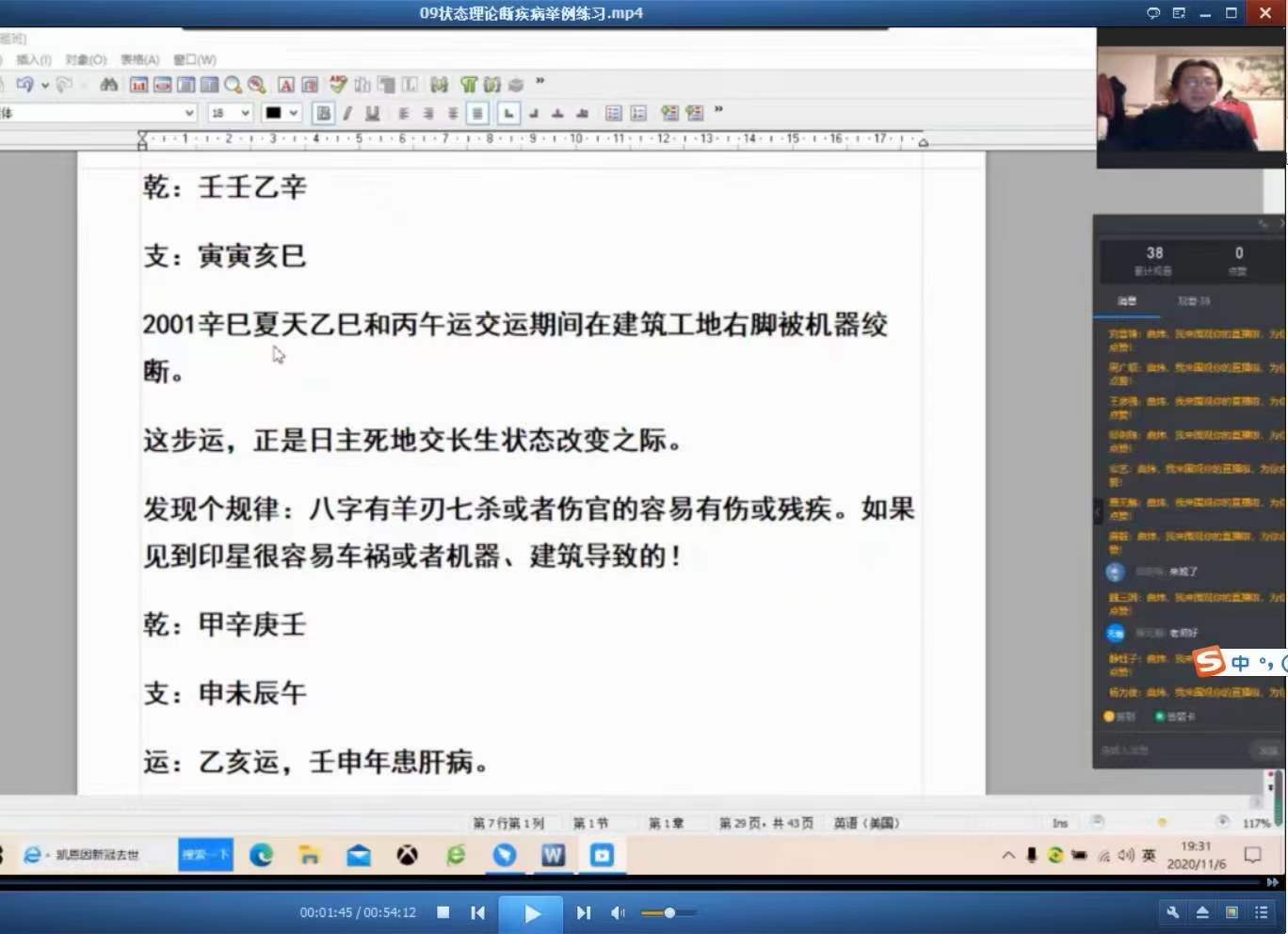The width and height of the screenshot is (1288, 934).
Task: Pause playback with the play button
Action: [530, 912]
